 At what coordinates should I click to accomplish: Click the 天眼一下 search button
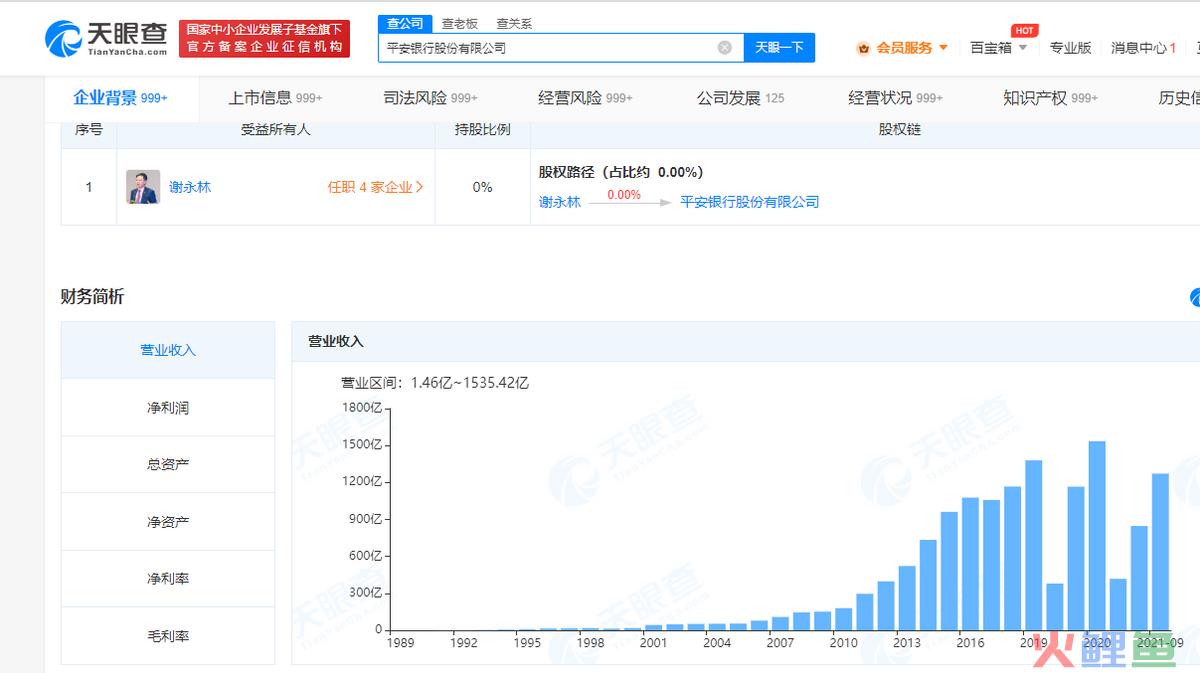779,47
